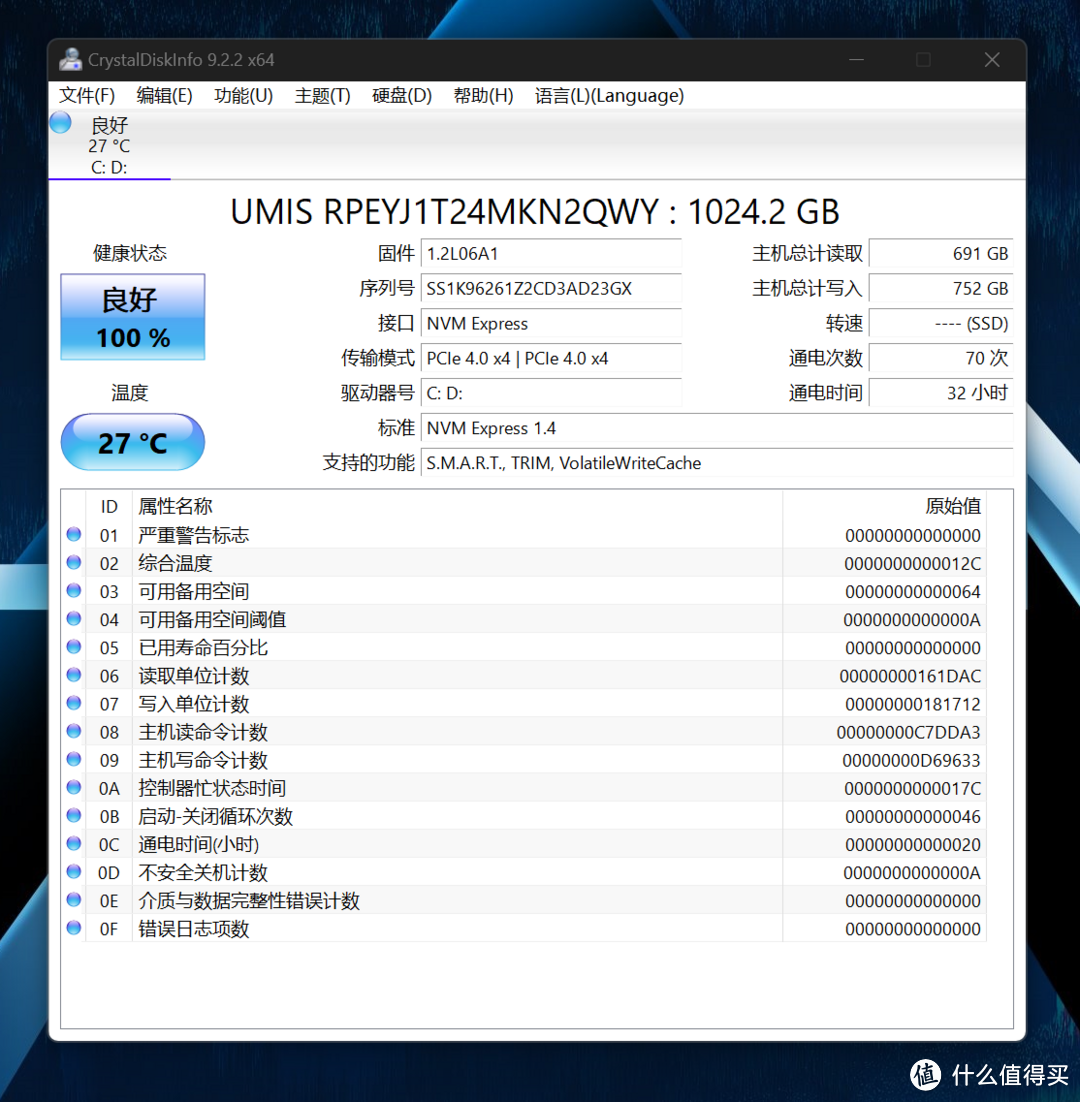The height and width of the screenshot is (1102, 1080).
Task: Open the 帮助(H) menu
Action: tap(483, 96)
